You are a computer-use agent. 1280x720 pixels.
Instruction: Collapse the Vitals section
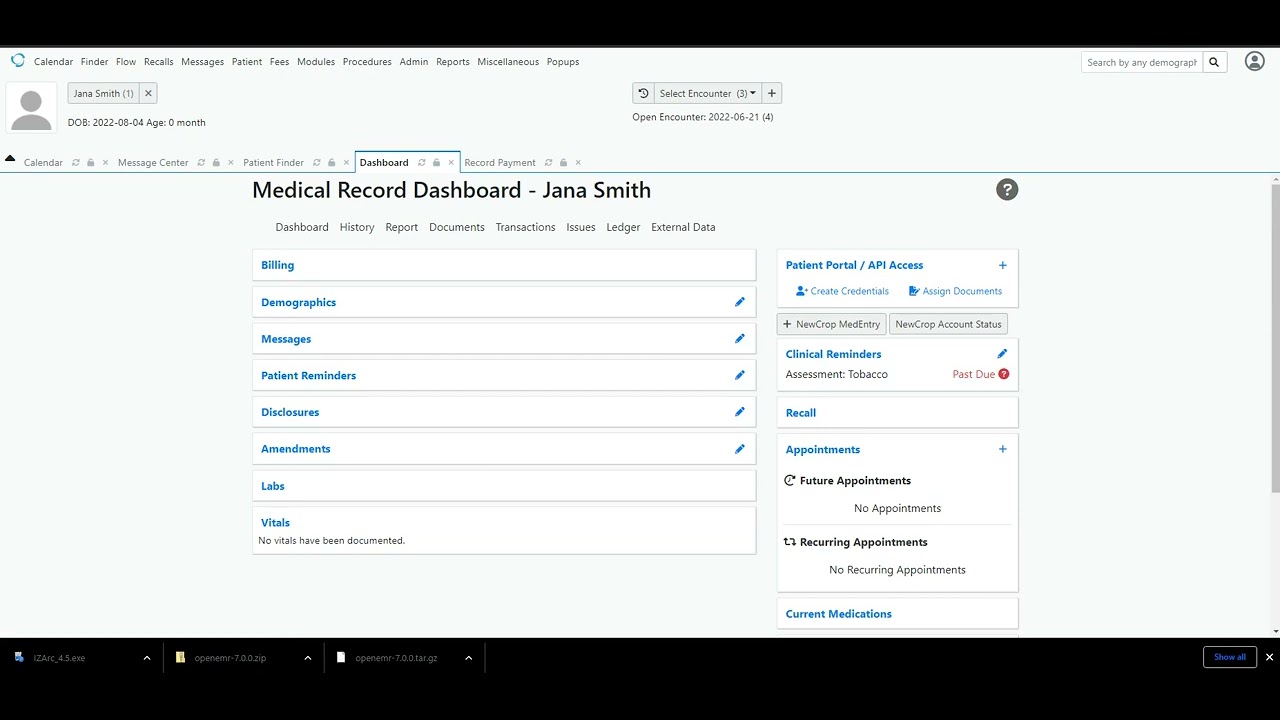coord(275,522)
